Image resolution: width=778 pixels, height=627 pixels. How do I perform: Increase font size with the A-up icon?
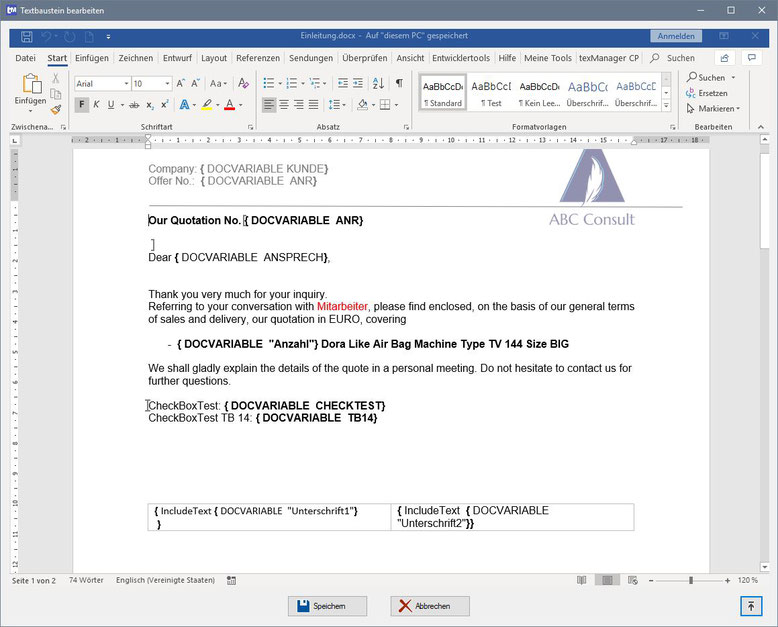click(x=181, y=83)
